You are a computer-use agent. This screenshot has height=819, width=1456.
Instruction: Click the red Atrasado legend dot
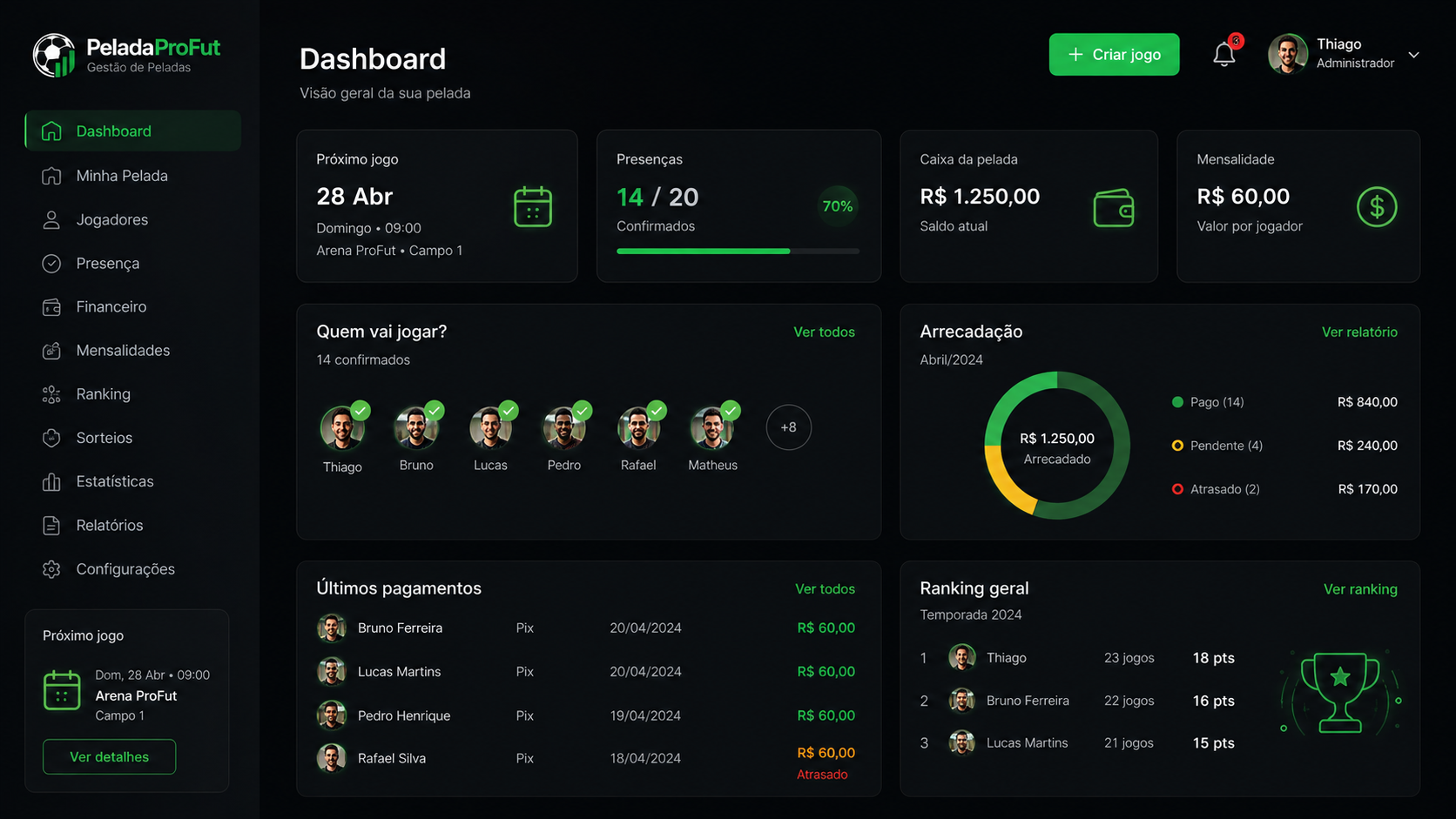pyautogui.click(x=1177, y=489)
